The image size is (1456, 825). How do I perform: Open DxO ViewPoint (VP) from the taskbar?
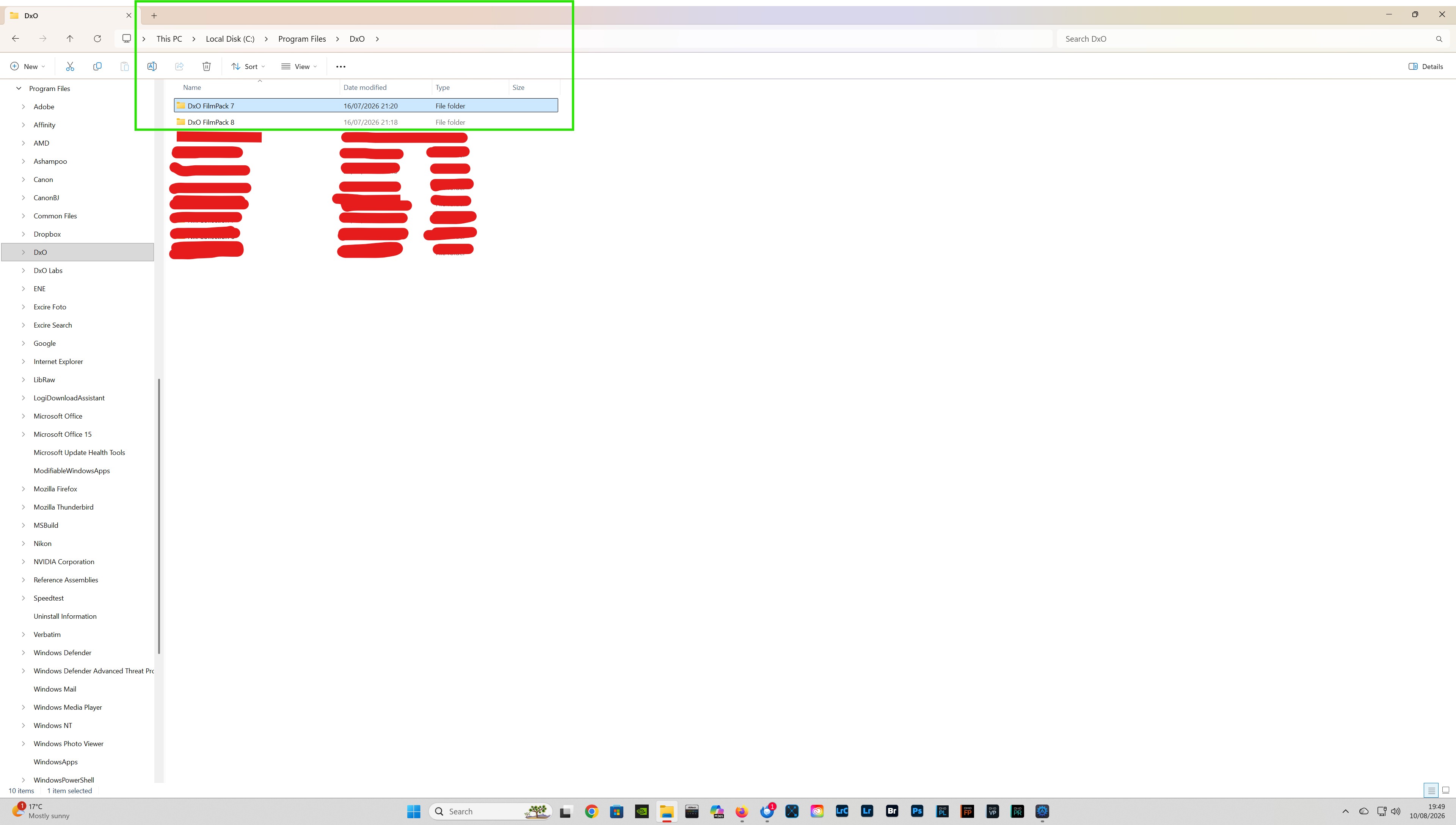coord(992,811)
